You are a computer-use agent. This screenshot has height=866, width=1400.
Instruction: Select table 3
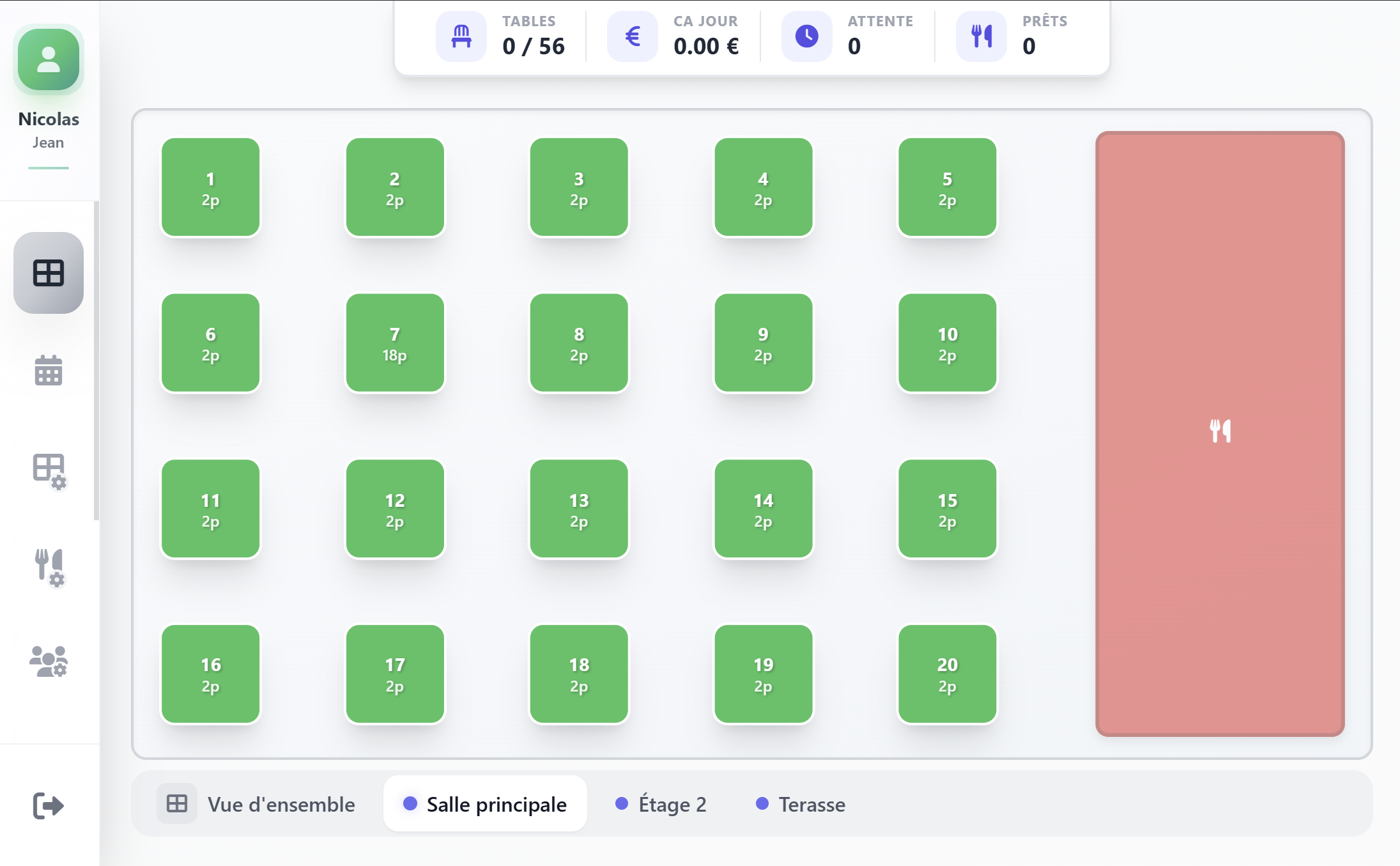click(x=579, y=187)
